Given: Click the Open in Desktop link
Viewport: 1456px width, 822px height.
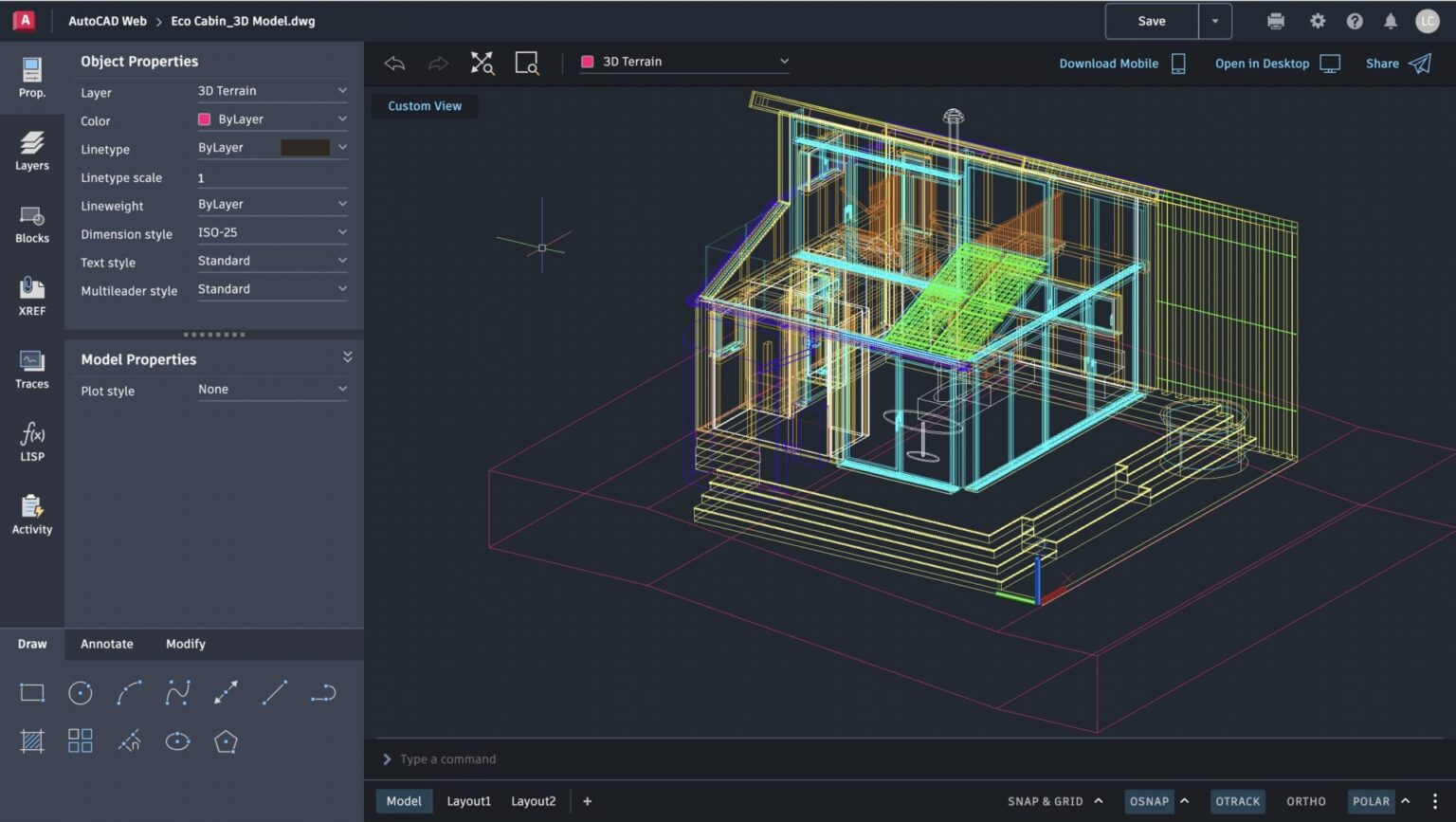Looking at the screenshot, I should tap(1262, 63).
